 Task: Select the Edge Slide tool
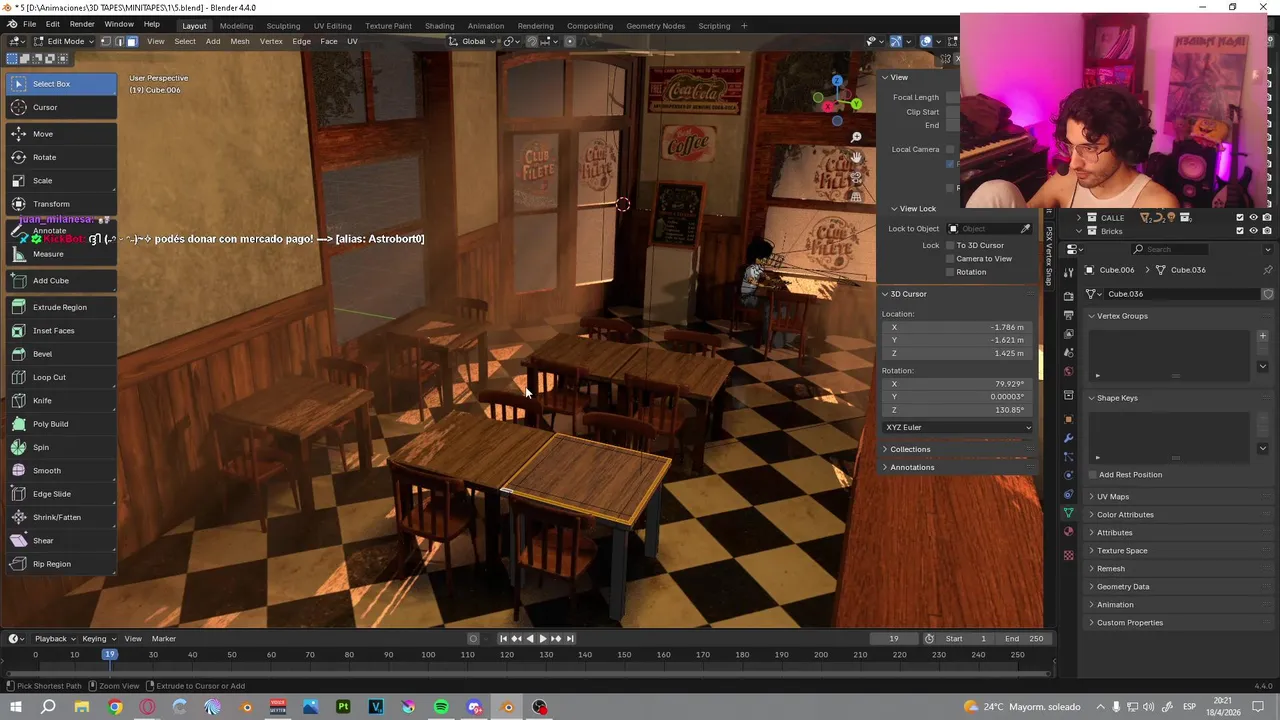click(x=60, y=494)
